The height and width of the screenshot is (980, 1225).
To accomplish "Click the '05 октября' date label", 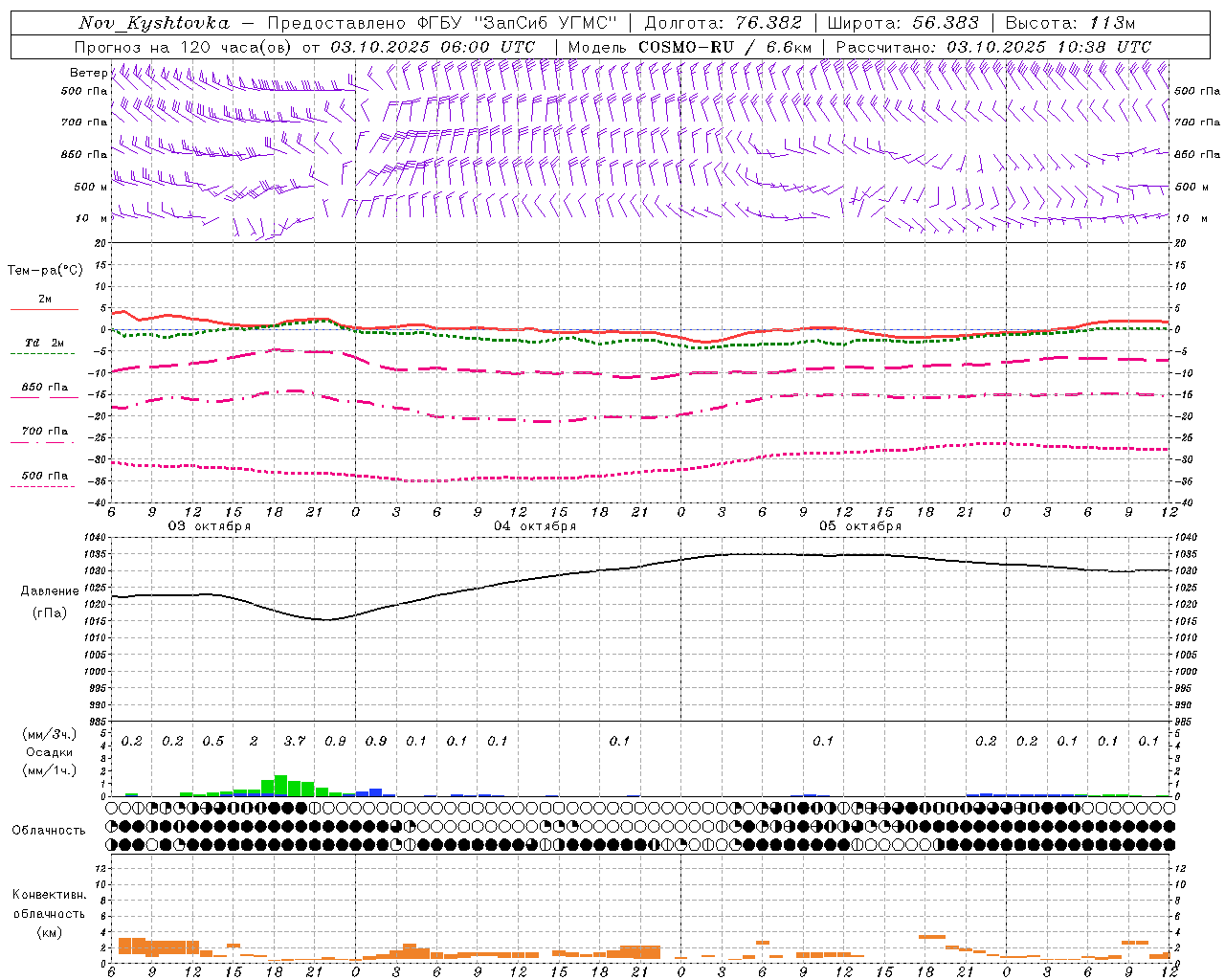I will tap(860, 526).
